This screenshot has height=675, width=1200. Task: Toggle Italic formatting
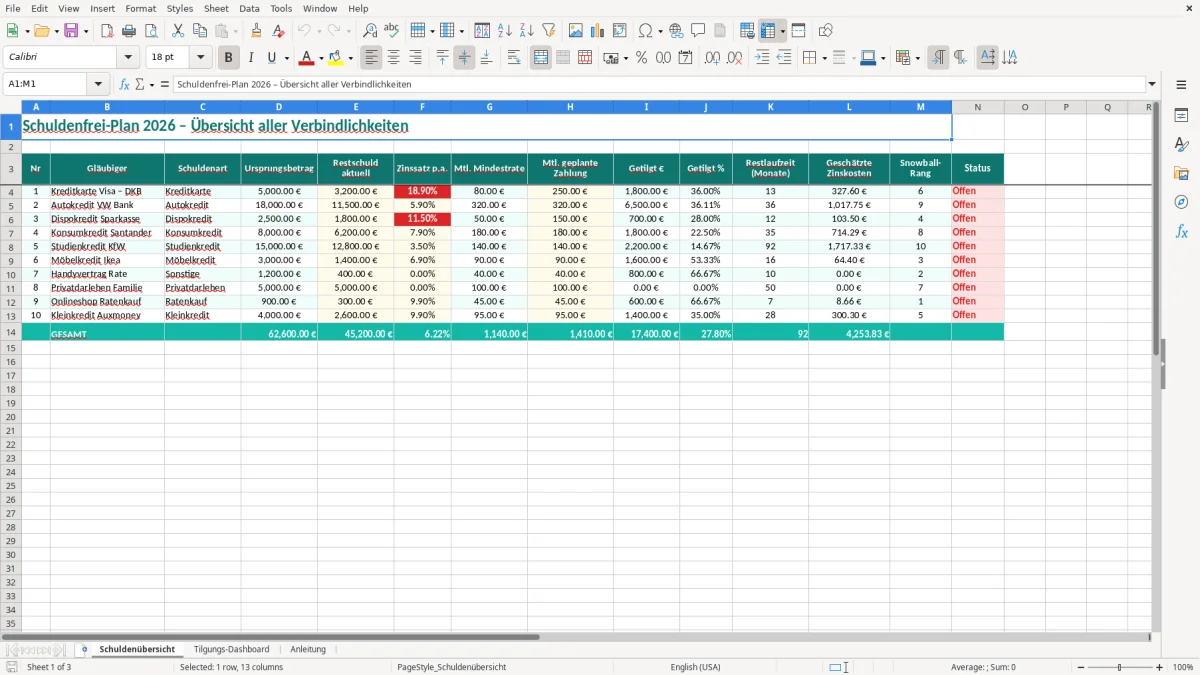tap(251, 58)
